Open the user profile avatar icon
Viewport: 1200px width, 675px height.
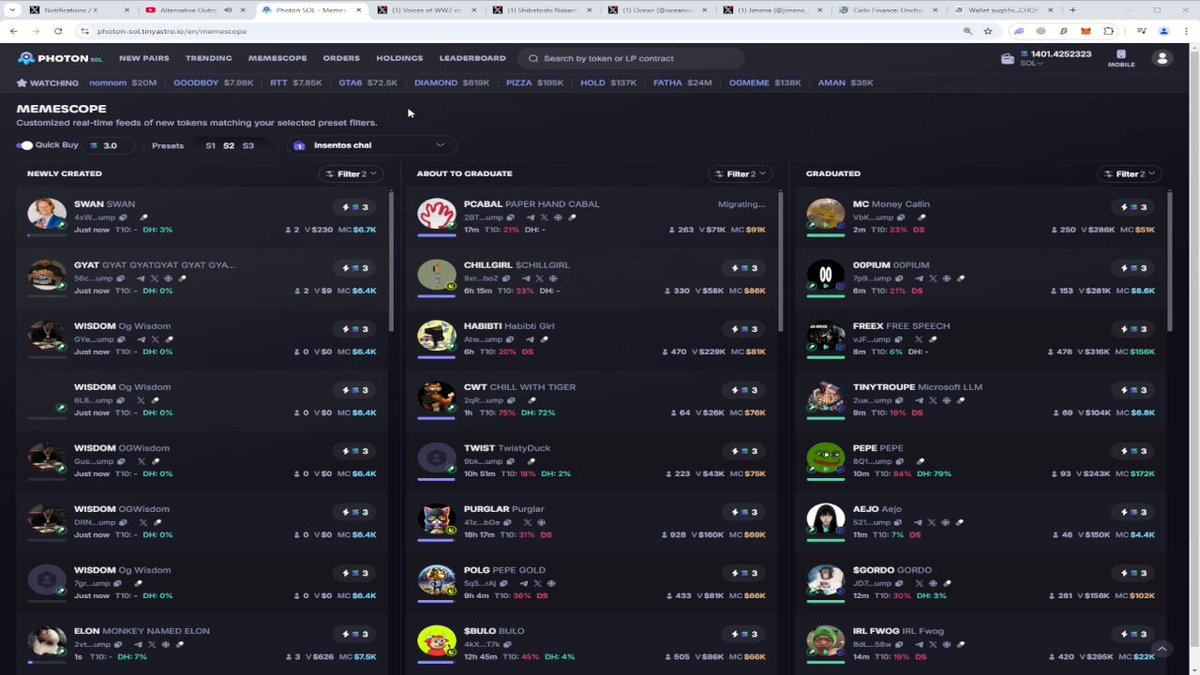pyautogui.click(x=1161, y=58)
